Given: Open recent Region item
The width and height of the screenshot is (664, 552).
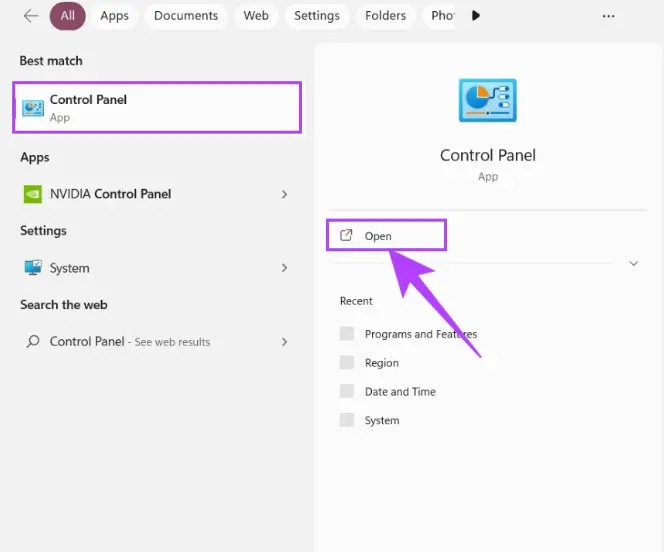Looking at the screenshot, I should point(382,363).
